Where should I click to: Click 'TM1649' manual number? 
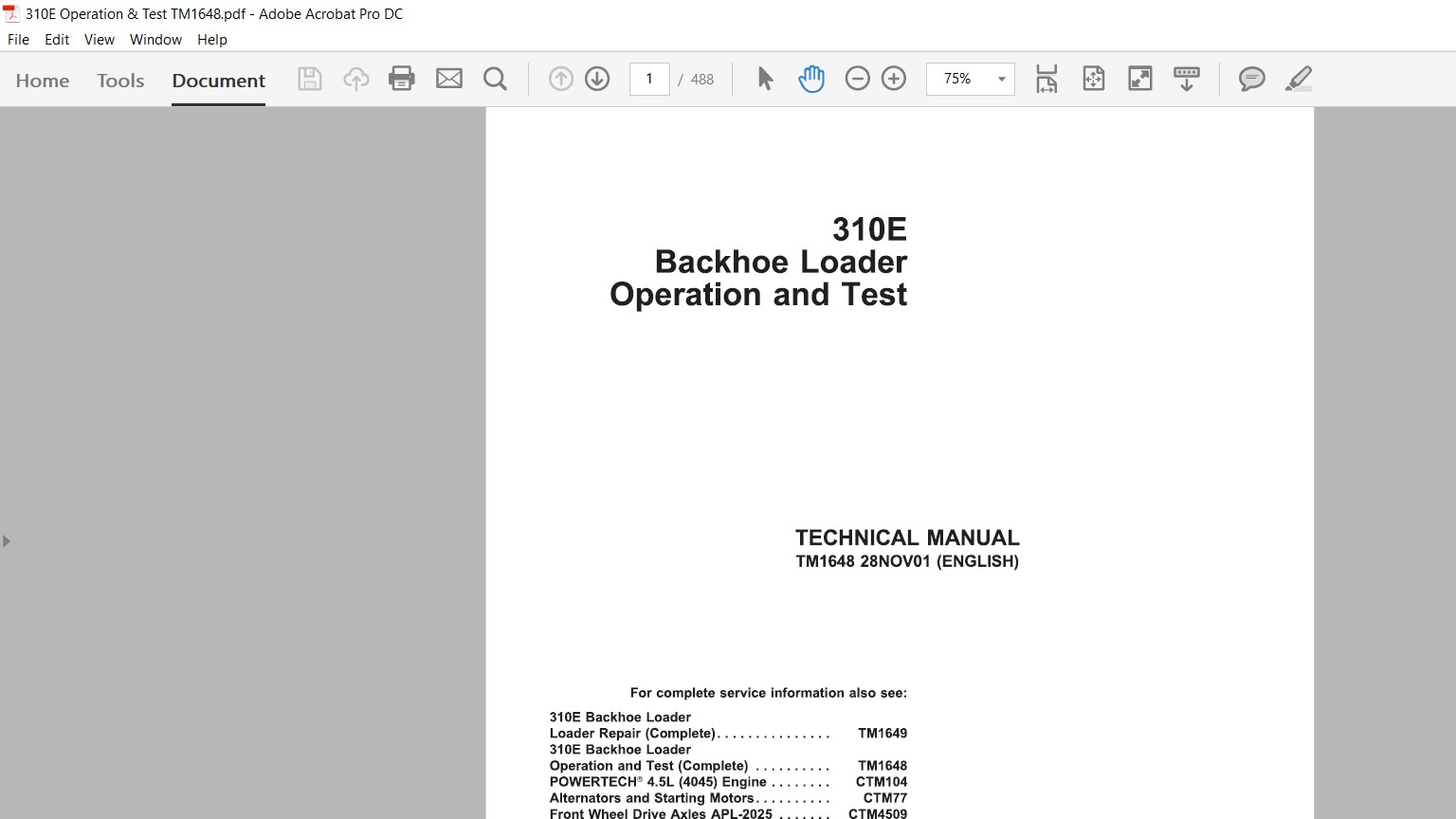(883, 734)
